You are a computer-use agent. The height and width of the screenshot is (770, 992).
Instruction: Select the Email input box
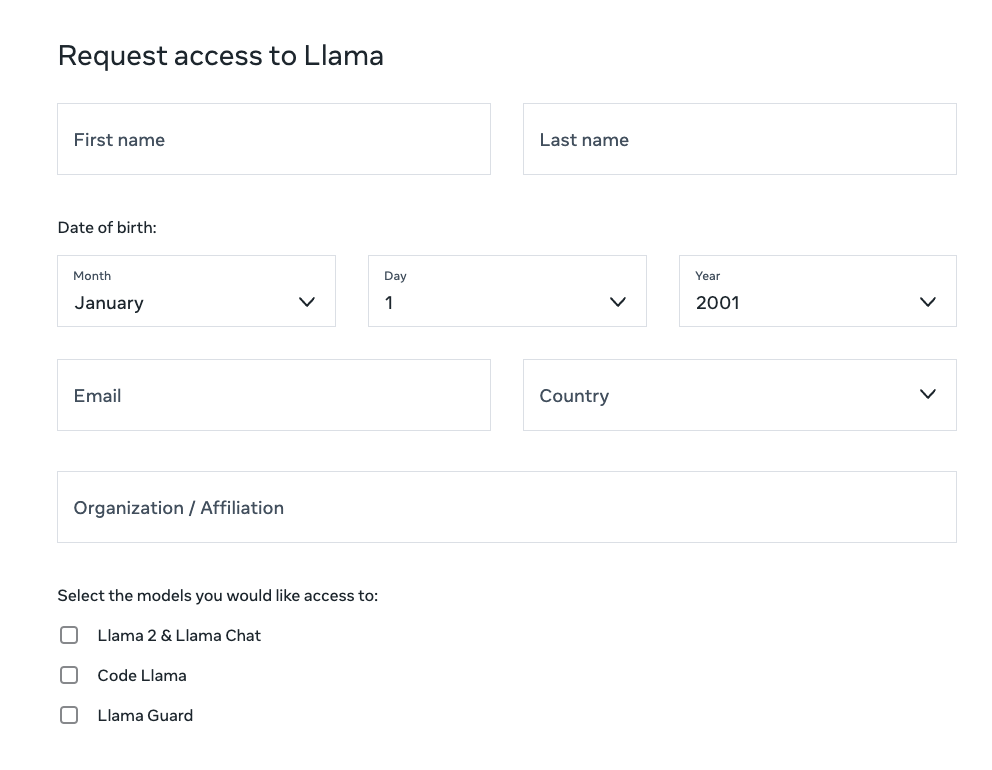(273, 395)
